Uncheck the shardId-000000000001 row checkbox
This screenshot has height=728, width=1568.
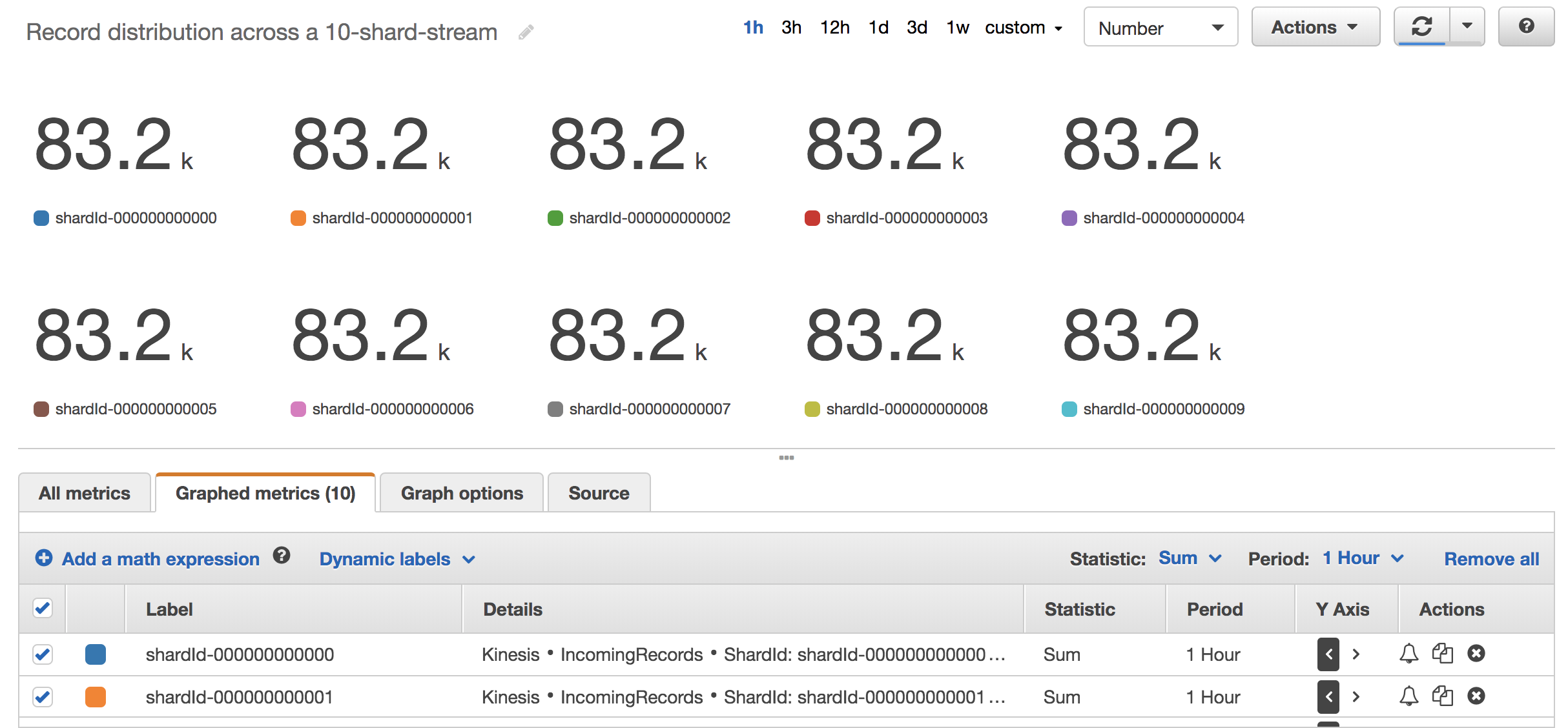tap(43, 697)
